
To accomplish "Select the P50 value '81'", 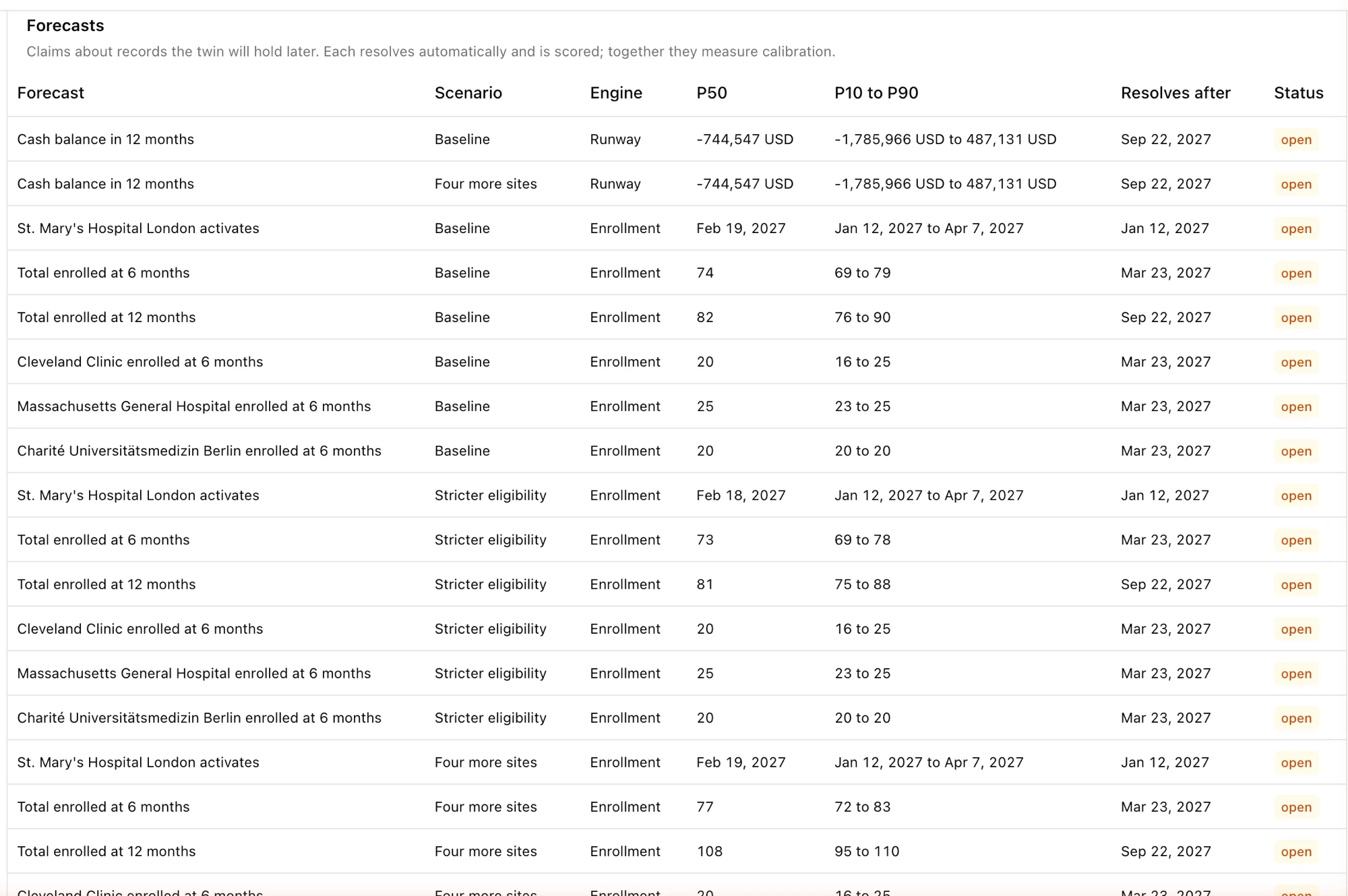I will (x=705, y=584).
